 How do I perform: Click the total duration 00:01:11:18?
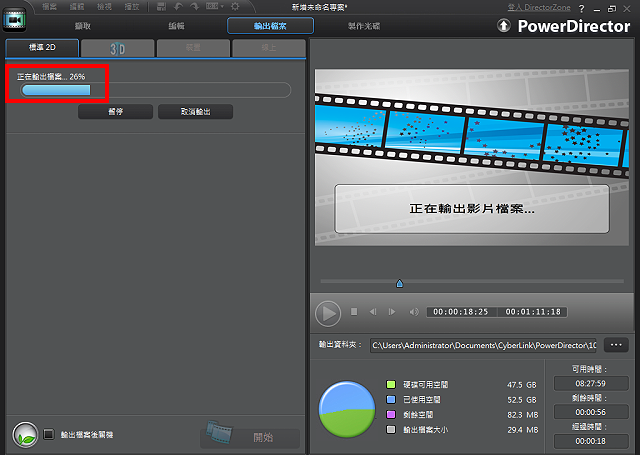533,312
